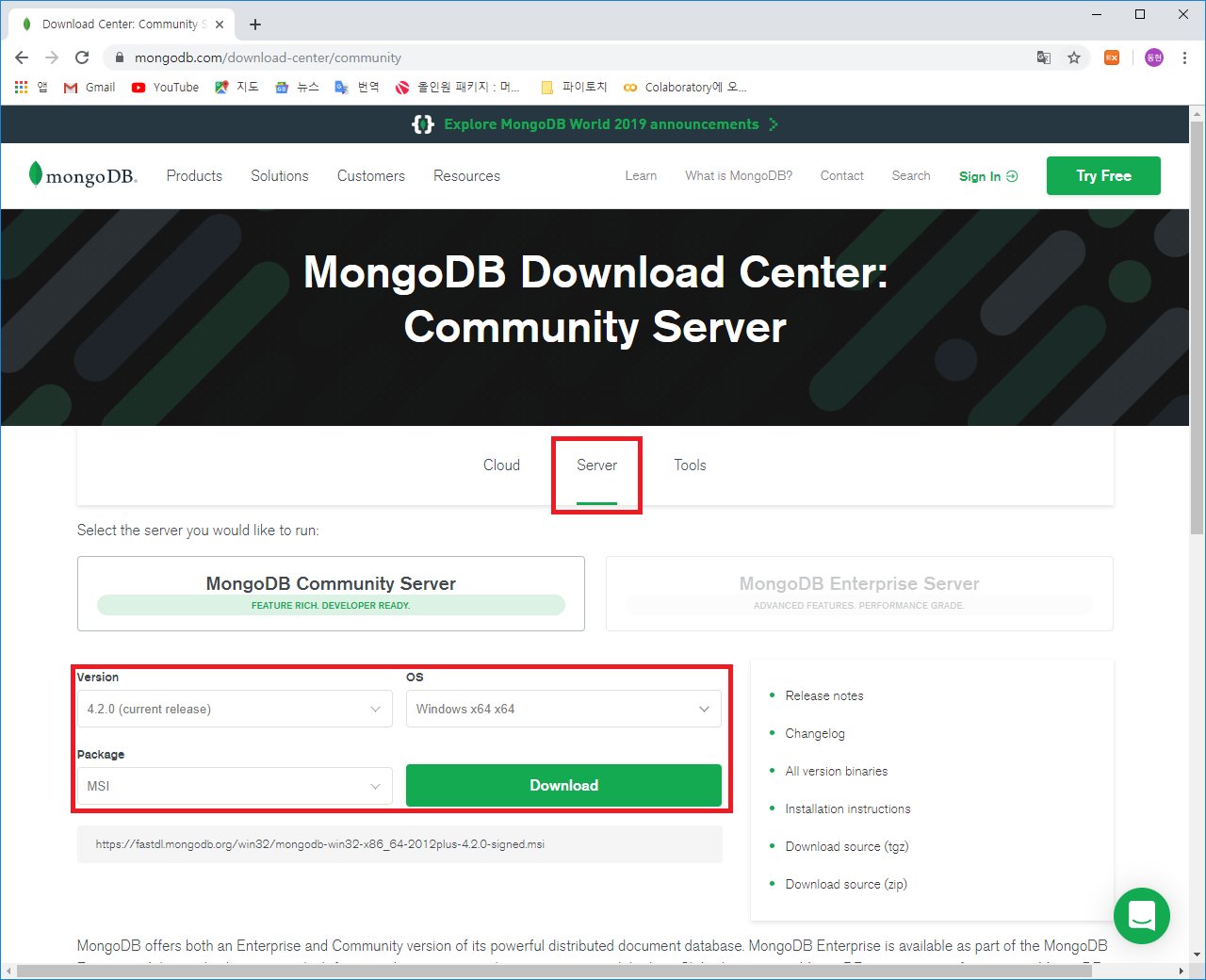Click the fastdl.mongodb.org download URL text
Viewport: 1206px width, 980px height.
[320, 844]
